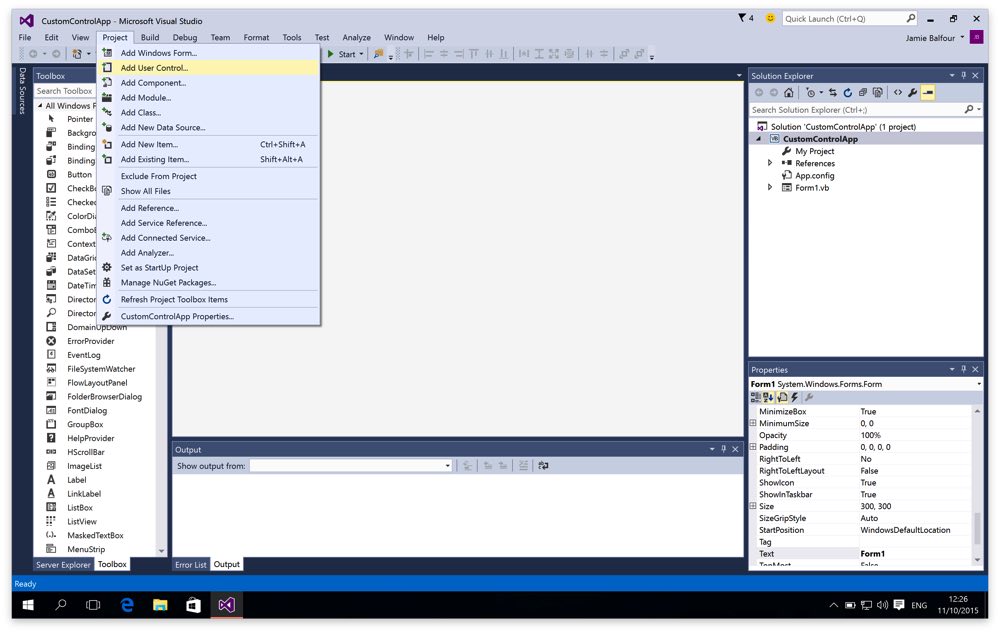Expand the MinimumSize property

(x=753, y=423)
